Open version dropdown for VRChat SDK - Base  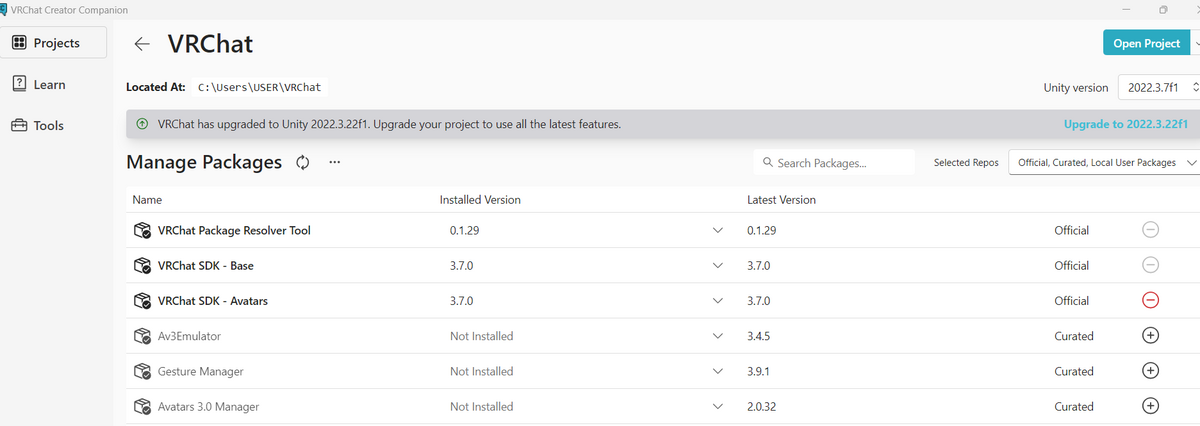coord(717,266)
